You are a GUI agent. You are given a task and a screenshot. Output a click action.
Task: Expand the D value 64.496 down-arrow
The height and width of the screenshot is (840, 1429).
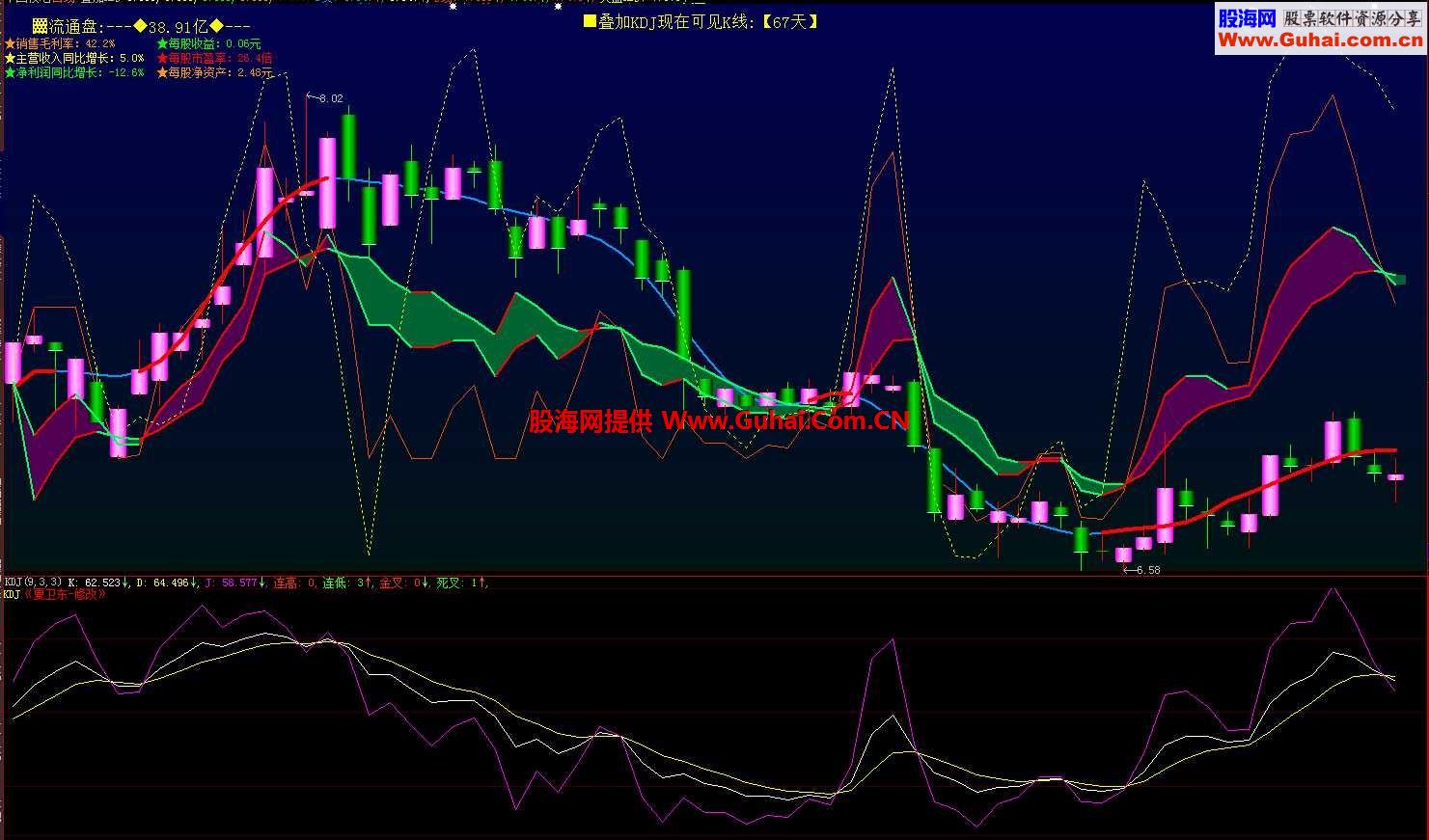point(193,582)
